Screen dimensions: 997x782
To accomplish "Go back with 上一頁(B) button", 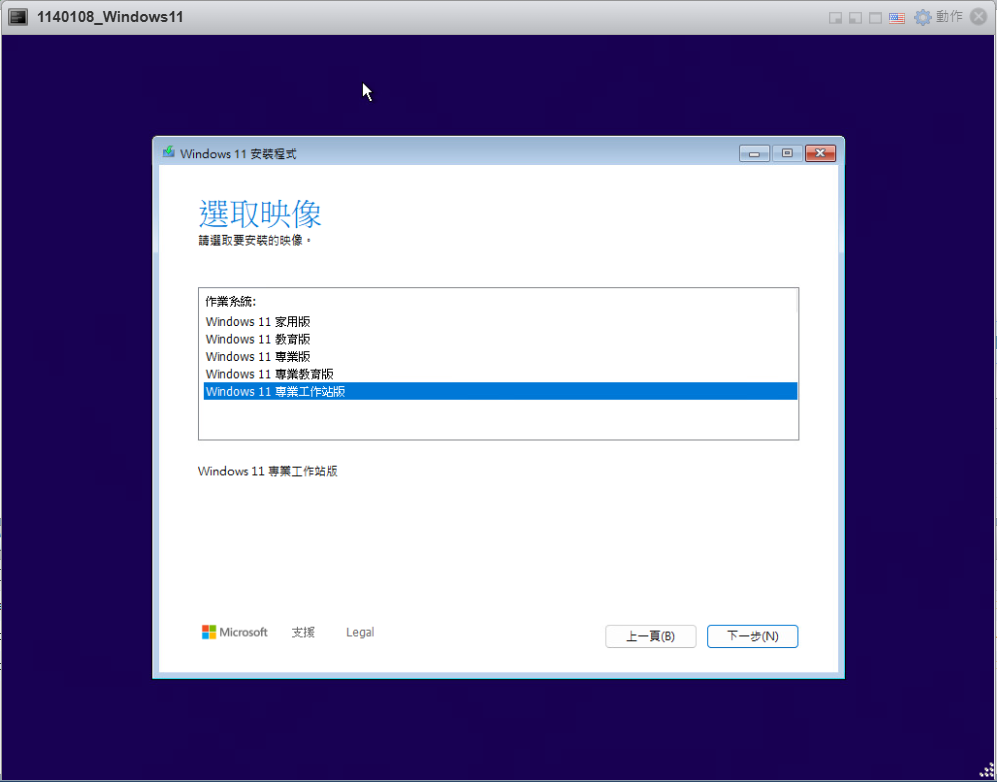I will point(650,636).
